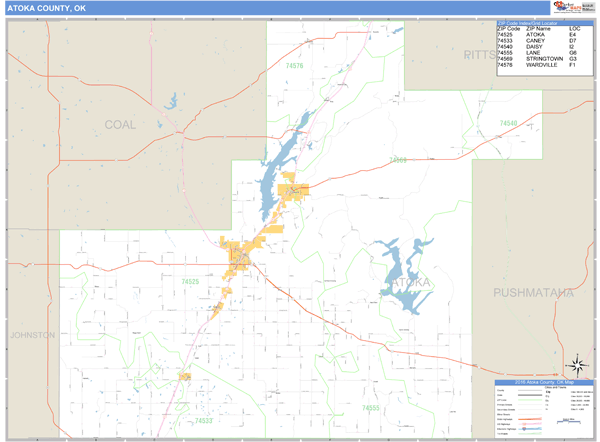
Task: Click the 74540 ZIP code label on the map
Action: [507, 123]
